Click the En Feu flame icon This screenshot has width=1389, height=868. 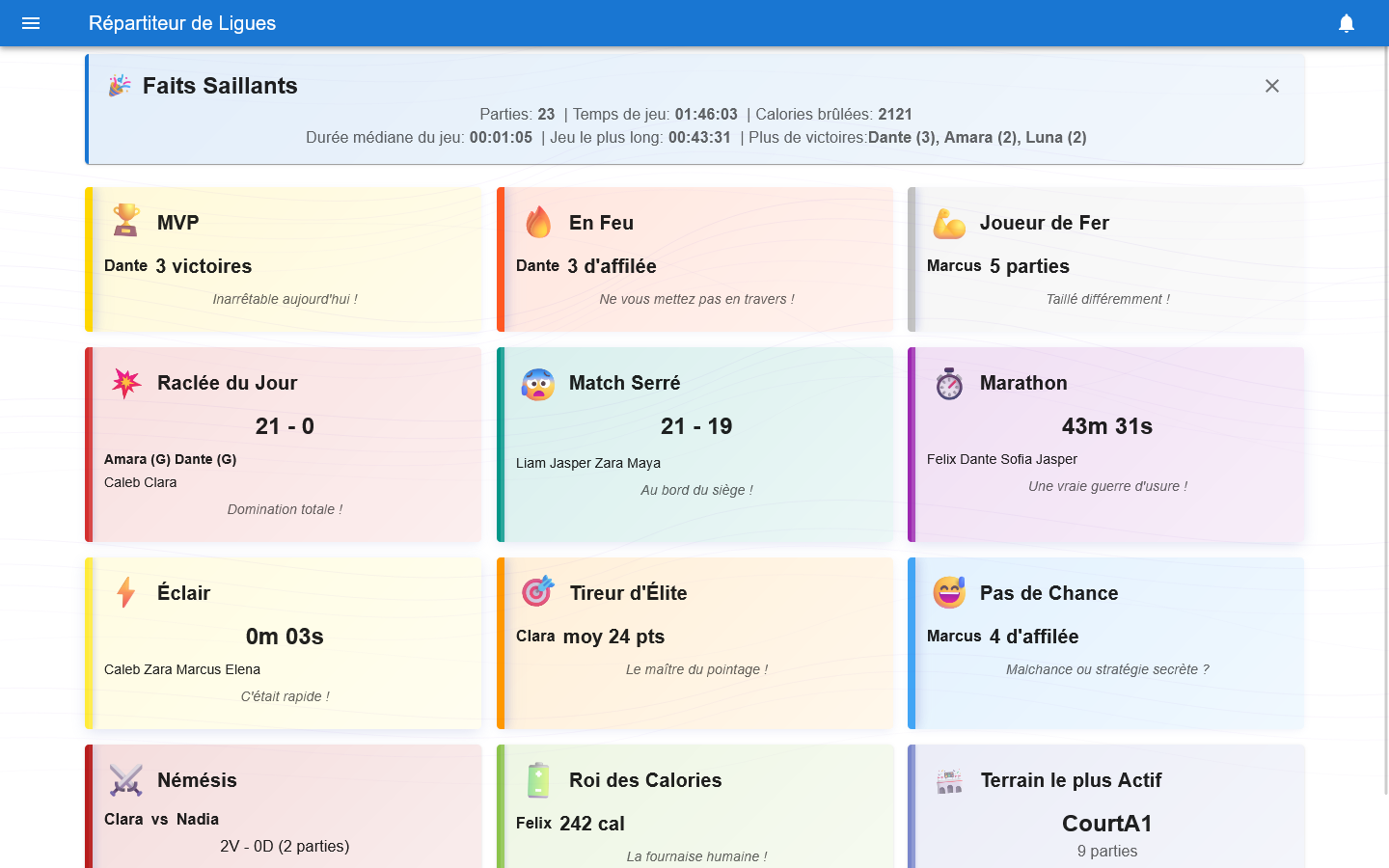(x=538, y=222)
